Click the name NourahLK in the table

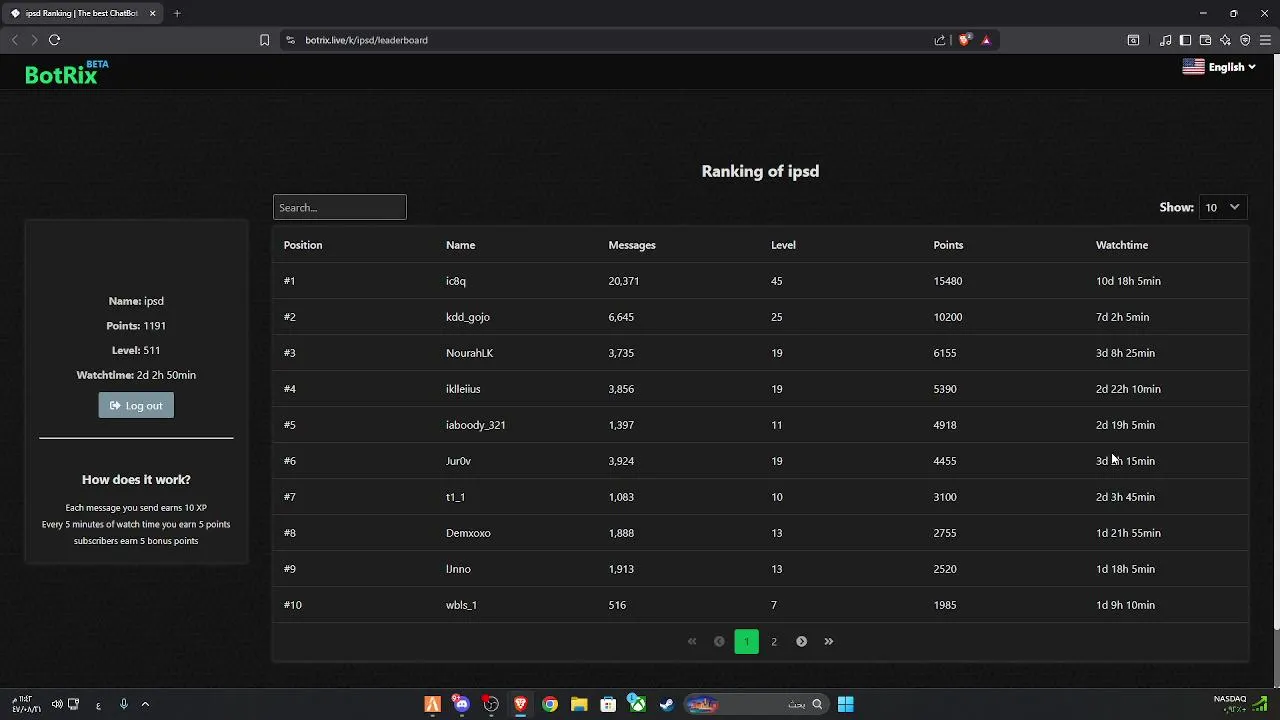(470, 353)
